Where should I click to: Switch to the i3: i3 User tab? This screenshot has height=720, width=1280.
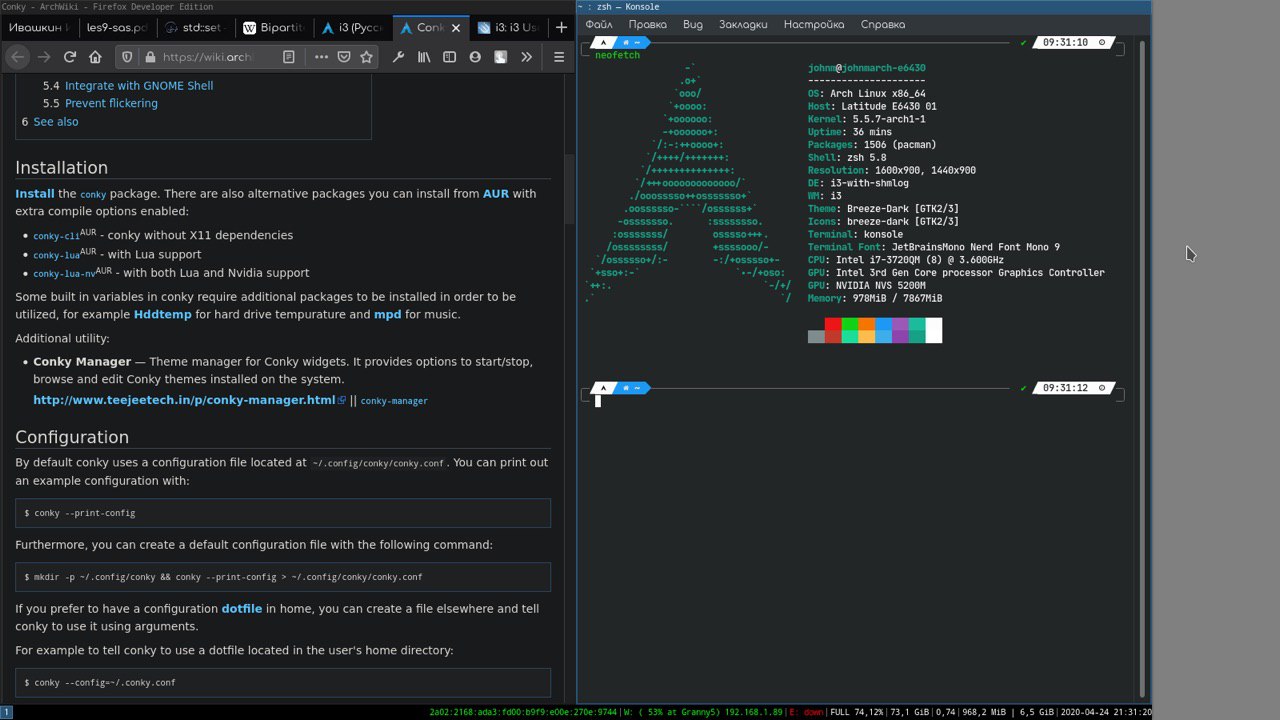click(x=509, y=27)
